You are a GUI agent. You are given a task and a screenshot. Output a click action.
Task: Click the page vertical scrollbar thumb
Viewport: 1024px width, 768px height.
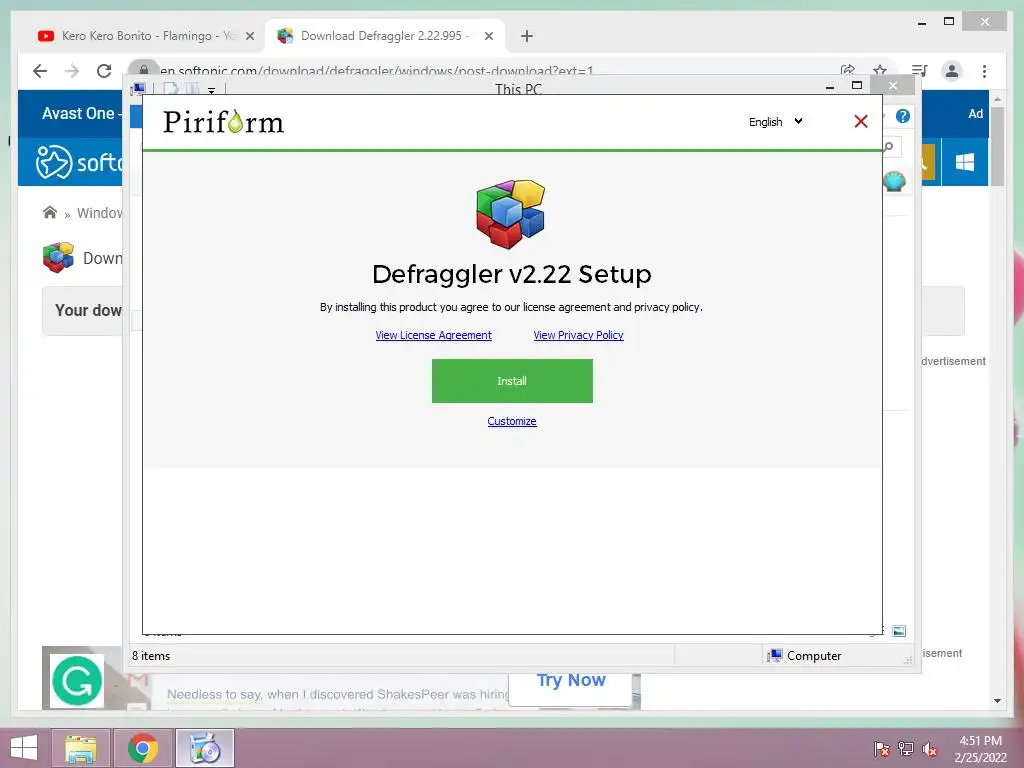tap(997, 147)
